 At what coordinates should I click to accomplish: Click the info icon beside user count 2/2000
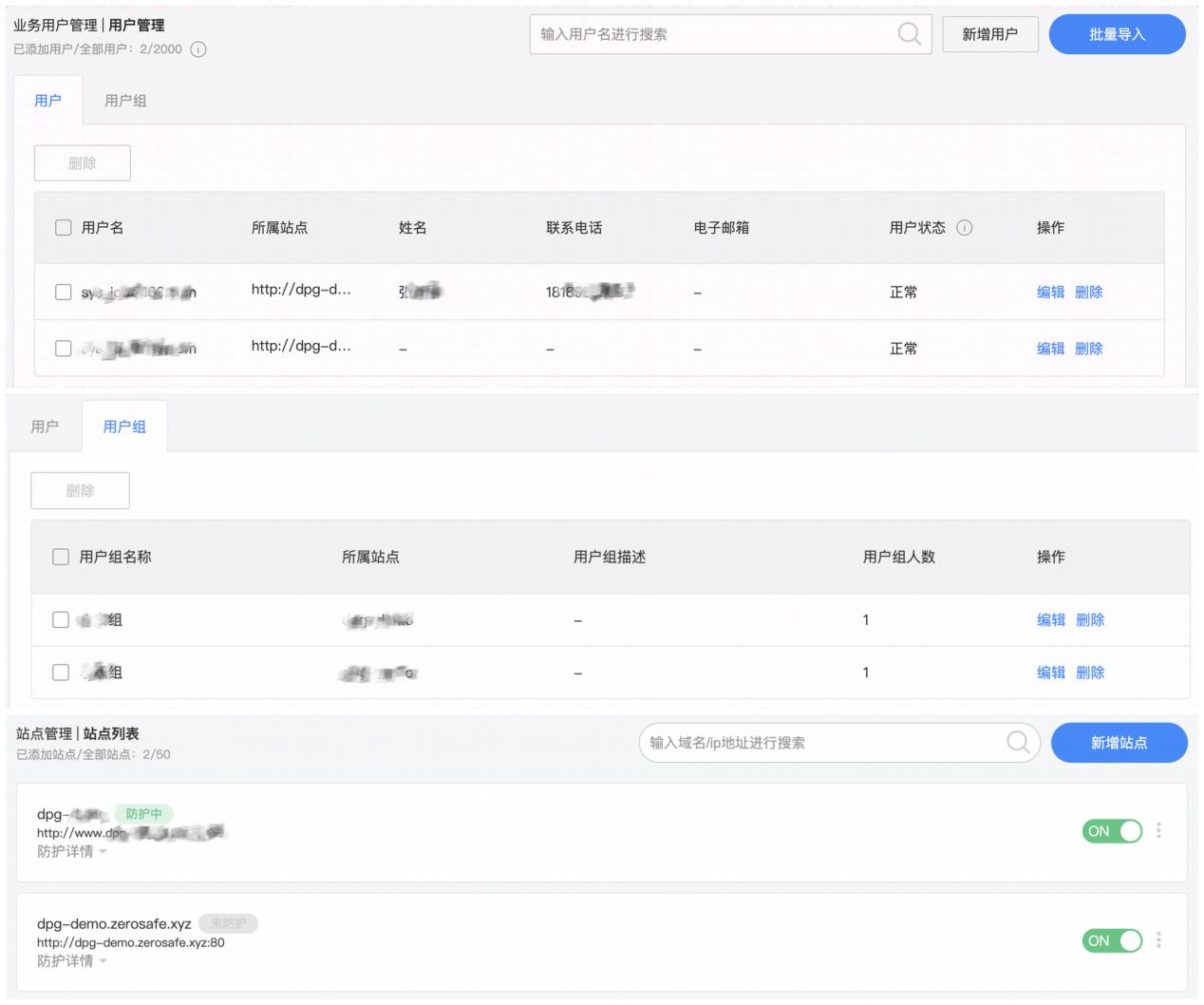tap(198, 49)
